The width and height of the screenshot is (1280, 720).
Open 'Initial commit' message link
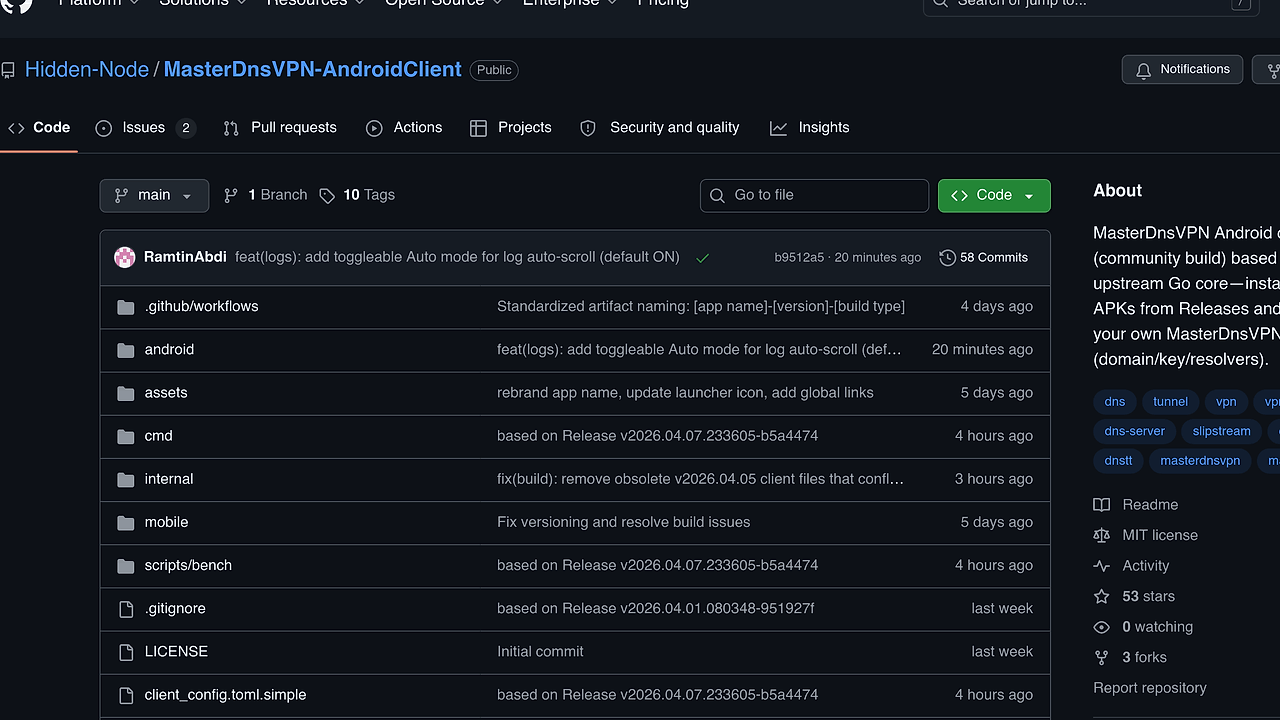pyautogui.click(x=540, y=651)
